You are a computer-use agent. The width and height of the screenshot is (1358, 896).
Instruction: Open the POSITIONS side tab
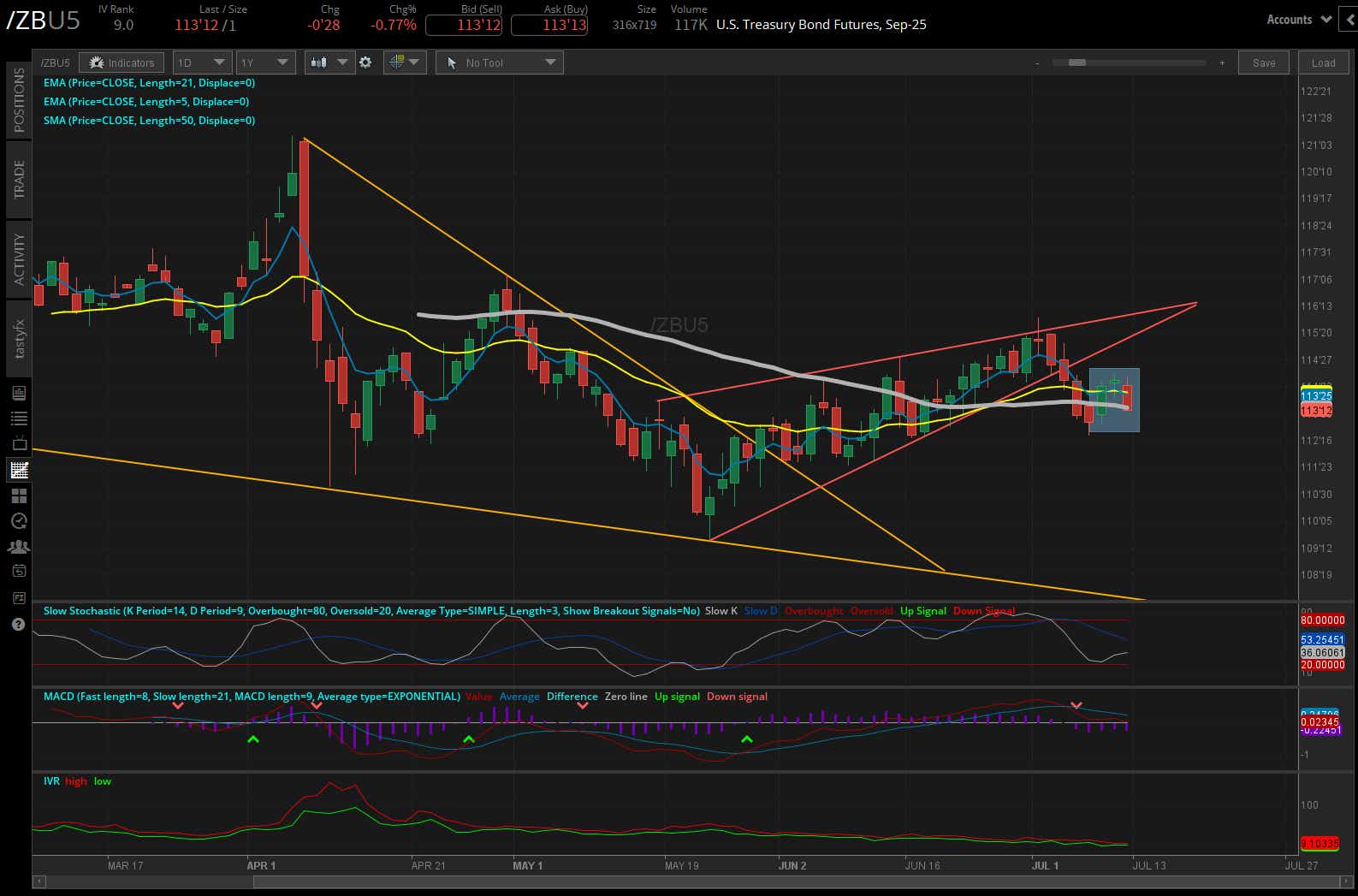[x=19, y=99]
